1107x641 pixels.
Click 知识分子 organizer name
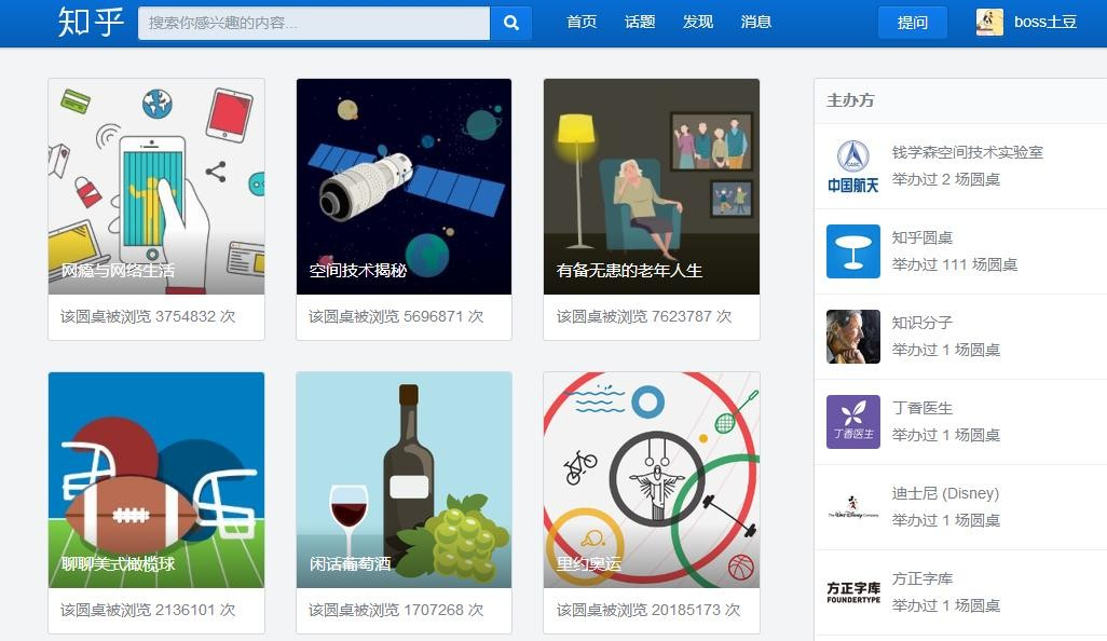click(922, 323)
